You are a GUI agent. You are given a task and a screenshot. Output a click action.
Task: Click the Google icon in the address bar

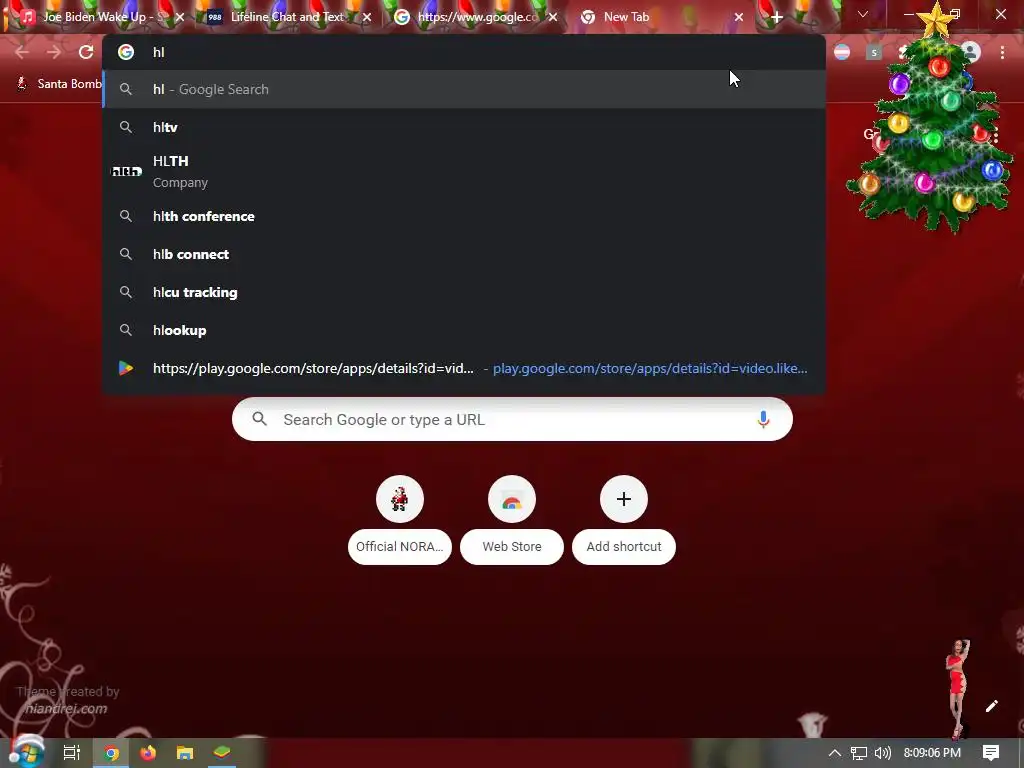point(126,52)
